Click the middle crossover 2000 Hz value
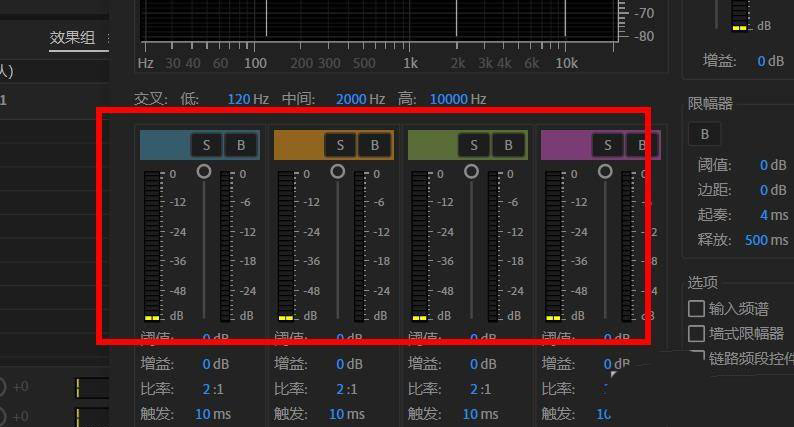Image resolution: width=794 pixels, height=427 pixels. [351, 99]
